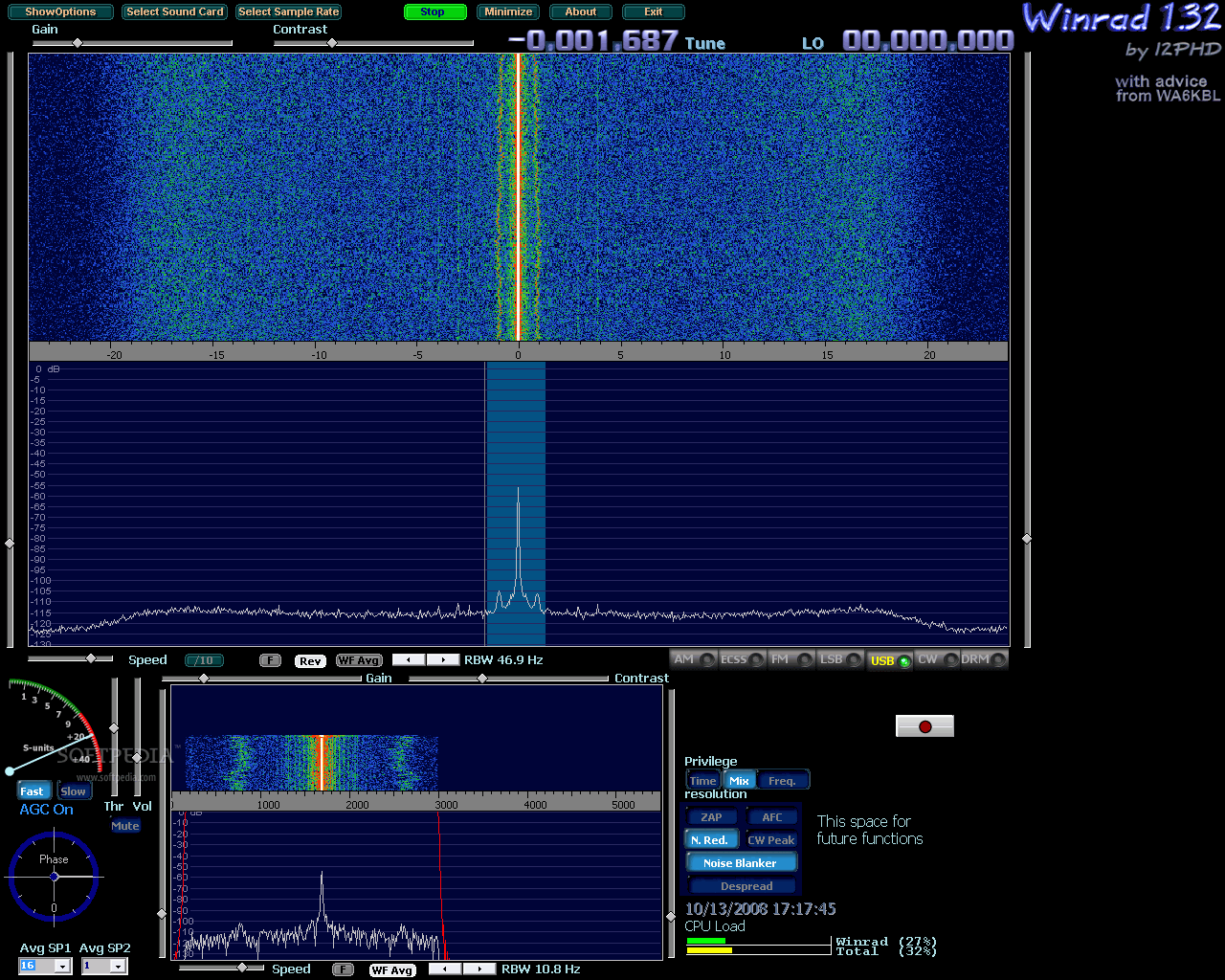
Task: Select Time privilege resolution
Action: tap(703, 781)
